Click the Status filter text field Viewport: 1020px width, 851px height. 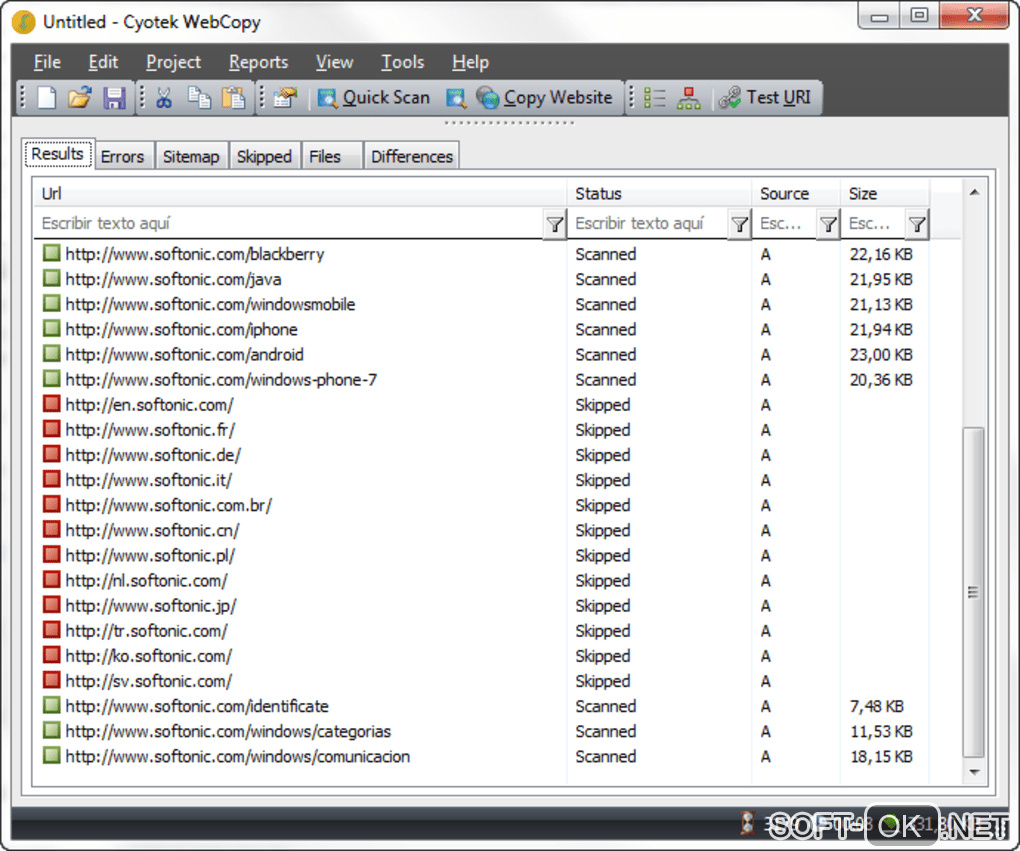(648, 223)
